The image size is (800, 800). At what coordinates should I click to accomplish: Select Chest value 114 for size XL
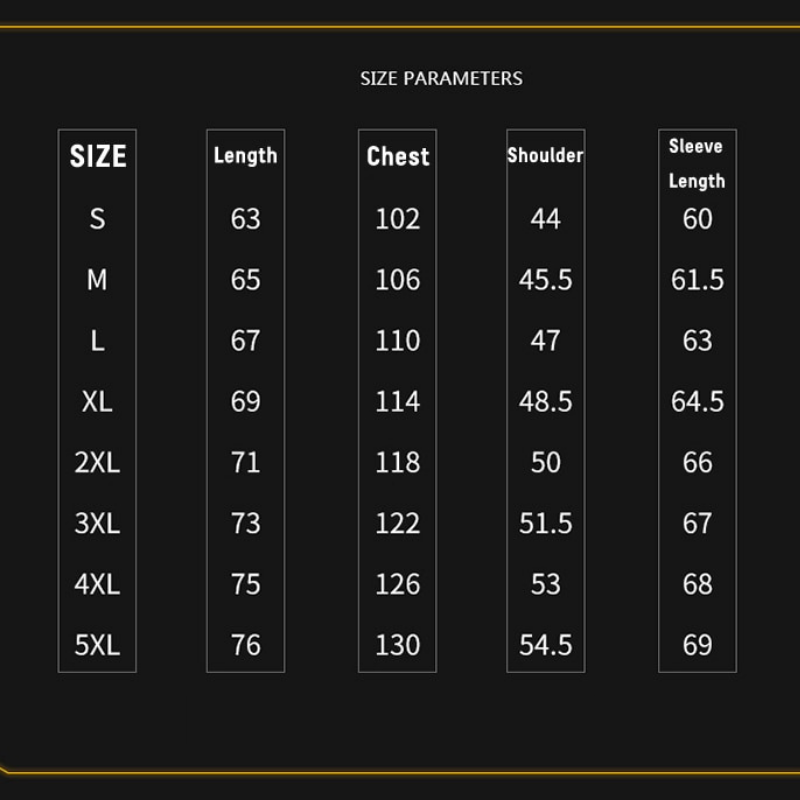pyautogui.click(x=397, y=402)
